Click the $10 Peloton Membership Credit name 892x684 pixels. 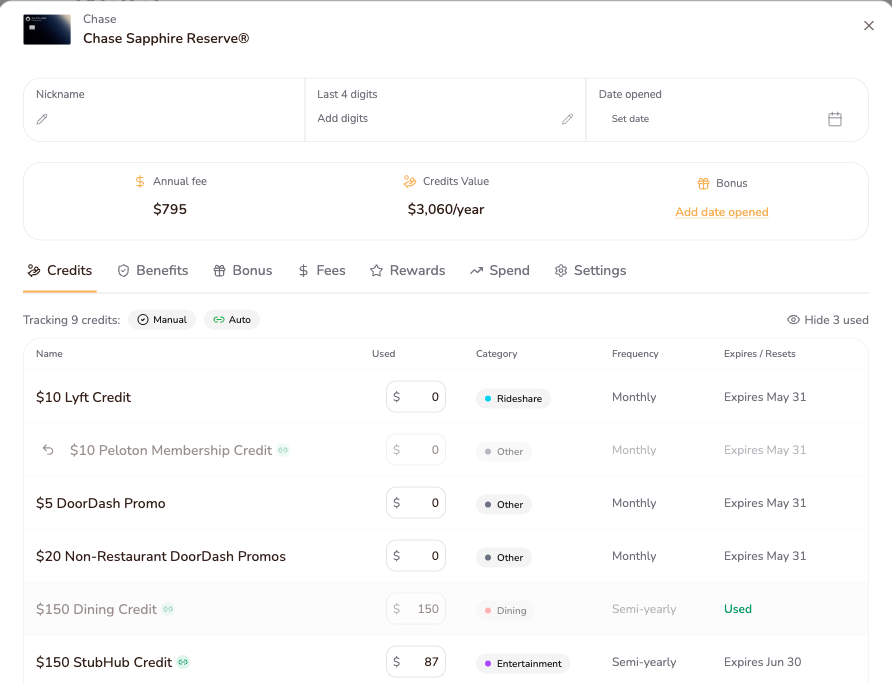click(x=171, y=450)
